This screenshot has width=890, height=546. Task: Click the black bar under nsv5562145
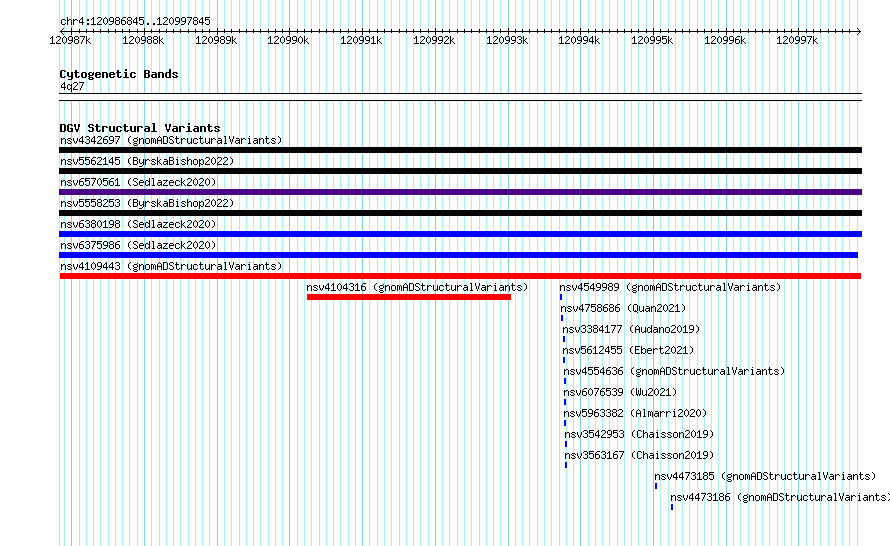(460, 171)
